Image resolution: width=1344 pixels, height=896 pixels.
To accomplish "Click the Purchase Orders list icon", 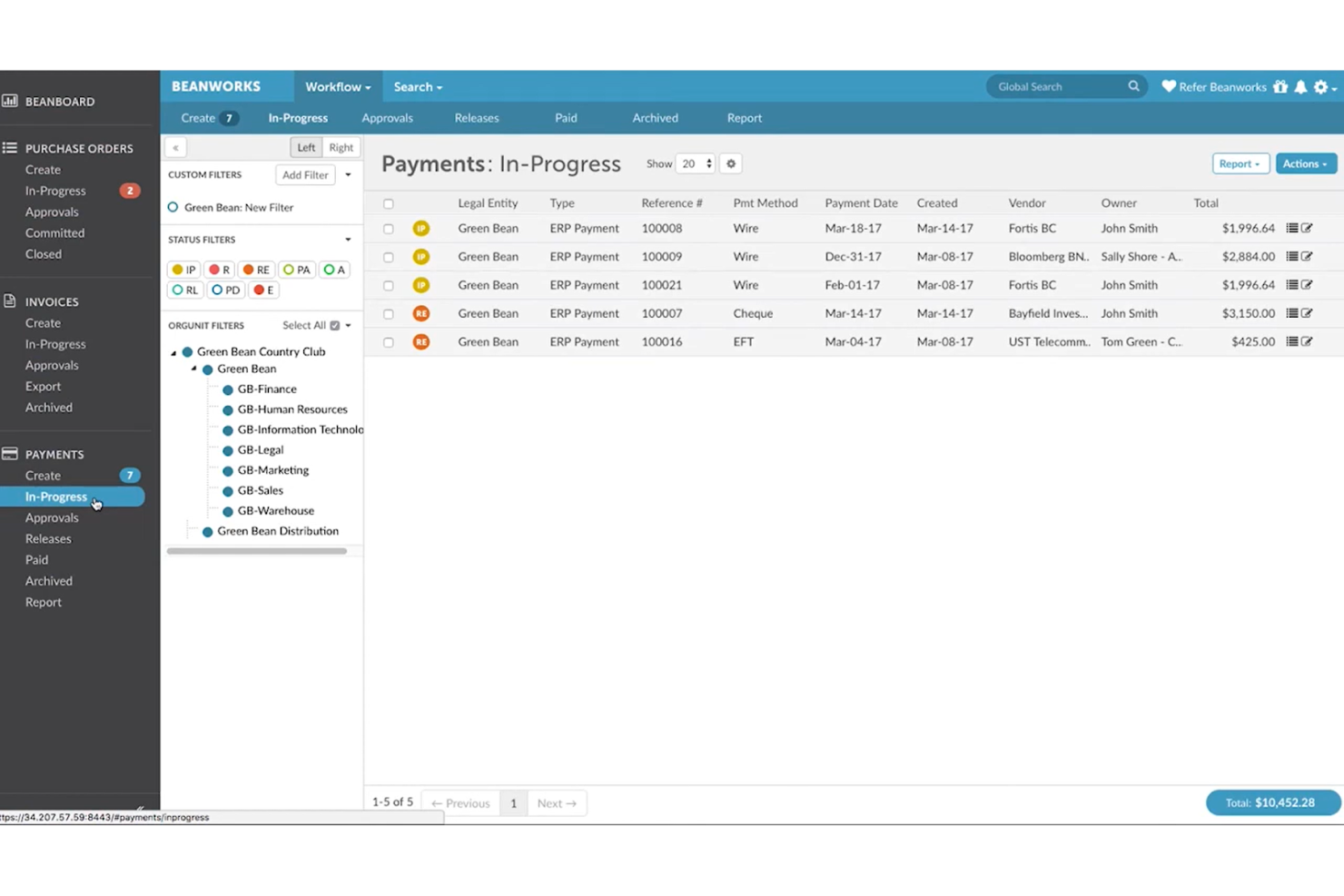I will pos(10,147).
